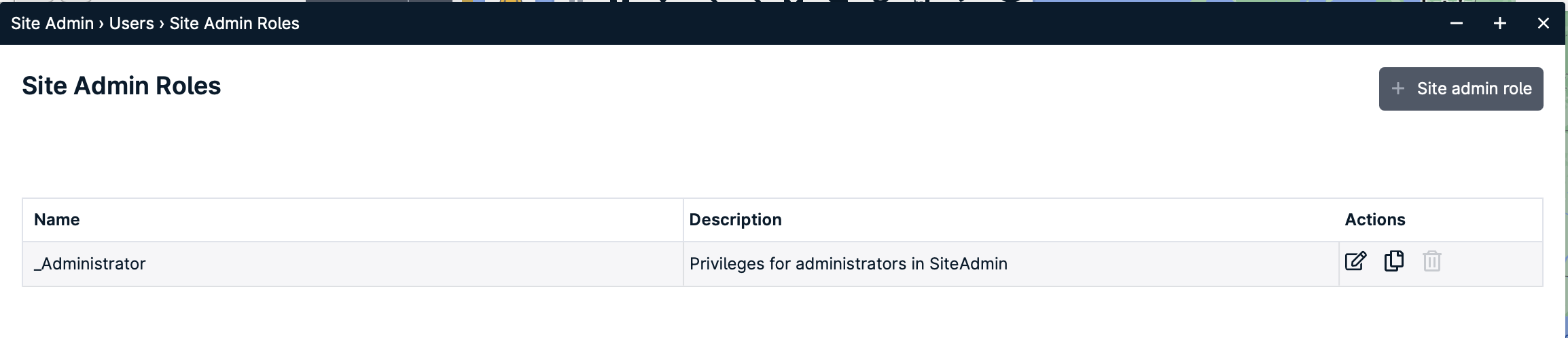
Task: Select the _Administrator role name cell
Action: click(x=353, y=264)
